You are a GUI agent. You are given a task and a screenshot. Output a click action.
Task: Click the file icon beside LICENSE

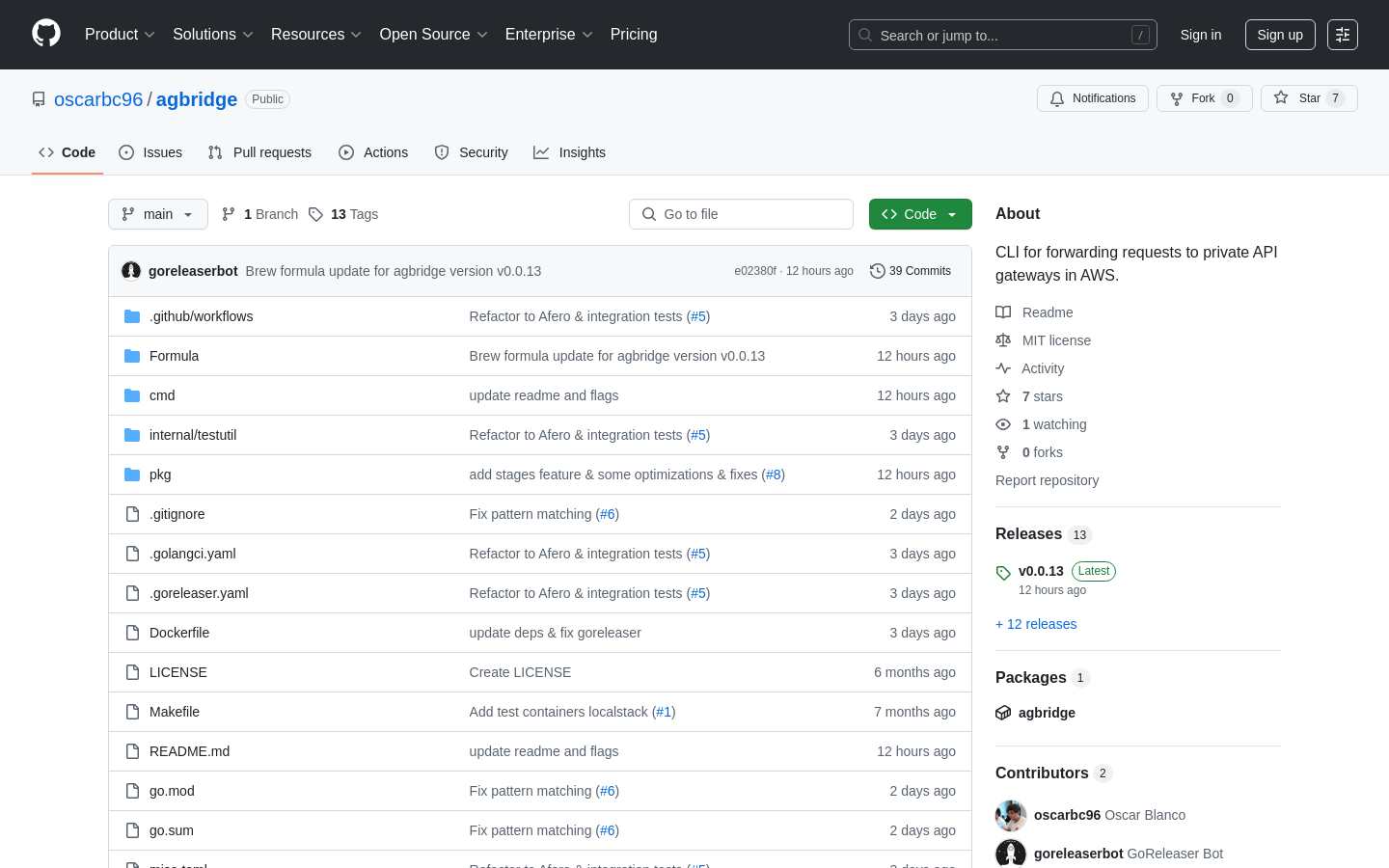tap(132, 672)
